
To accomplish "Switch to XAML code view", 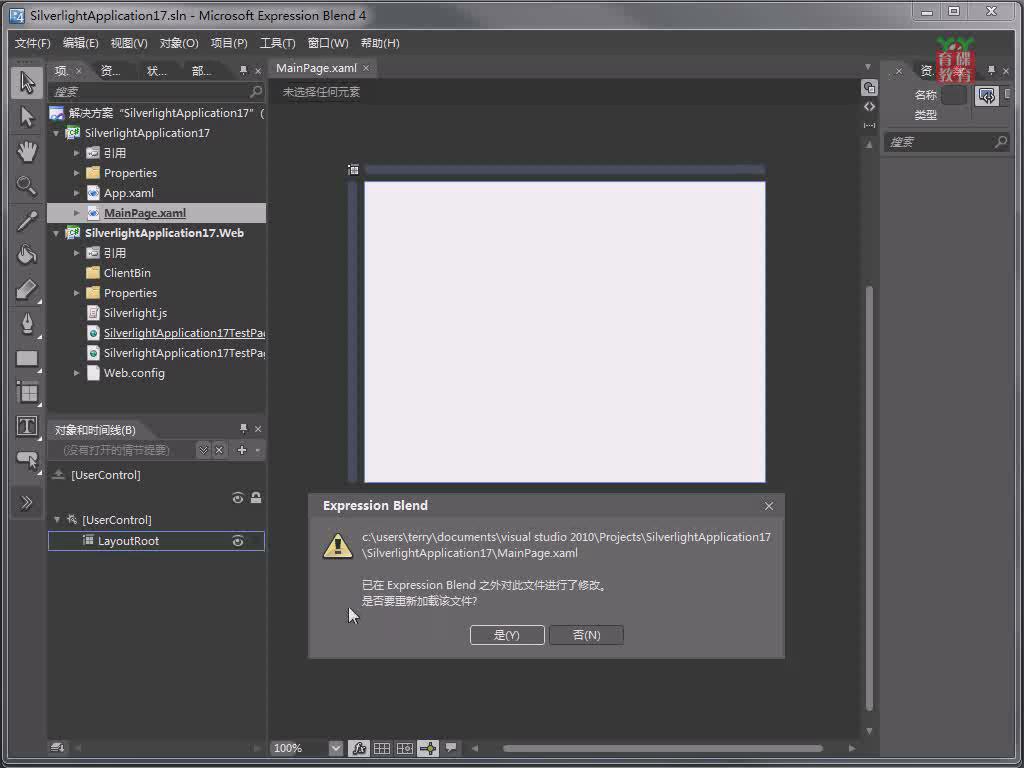I will coord(869,106).
